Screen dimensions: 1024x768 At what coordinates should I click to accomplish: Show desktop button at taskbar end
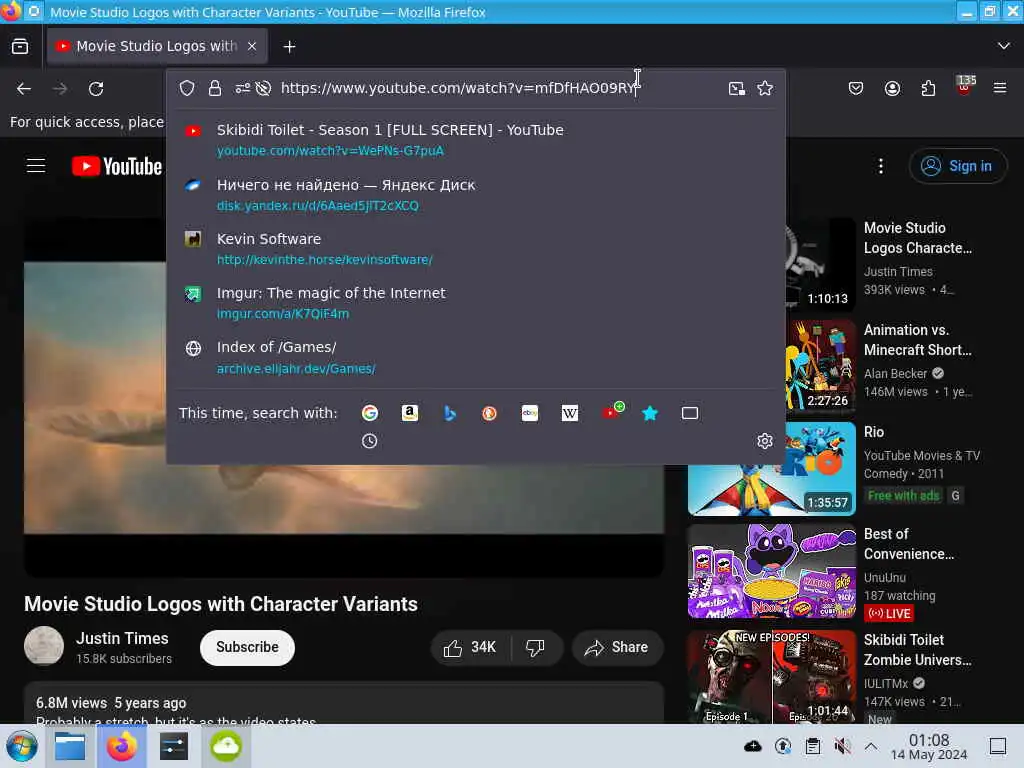pos(998,746)
